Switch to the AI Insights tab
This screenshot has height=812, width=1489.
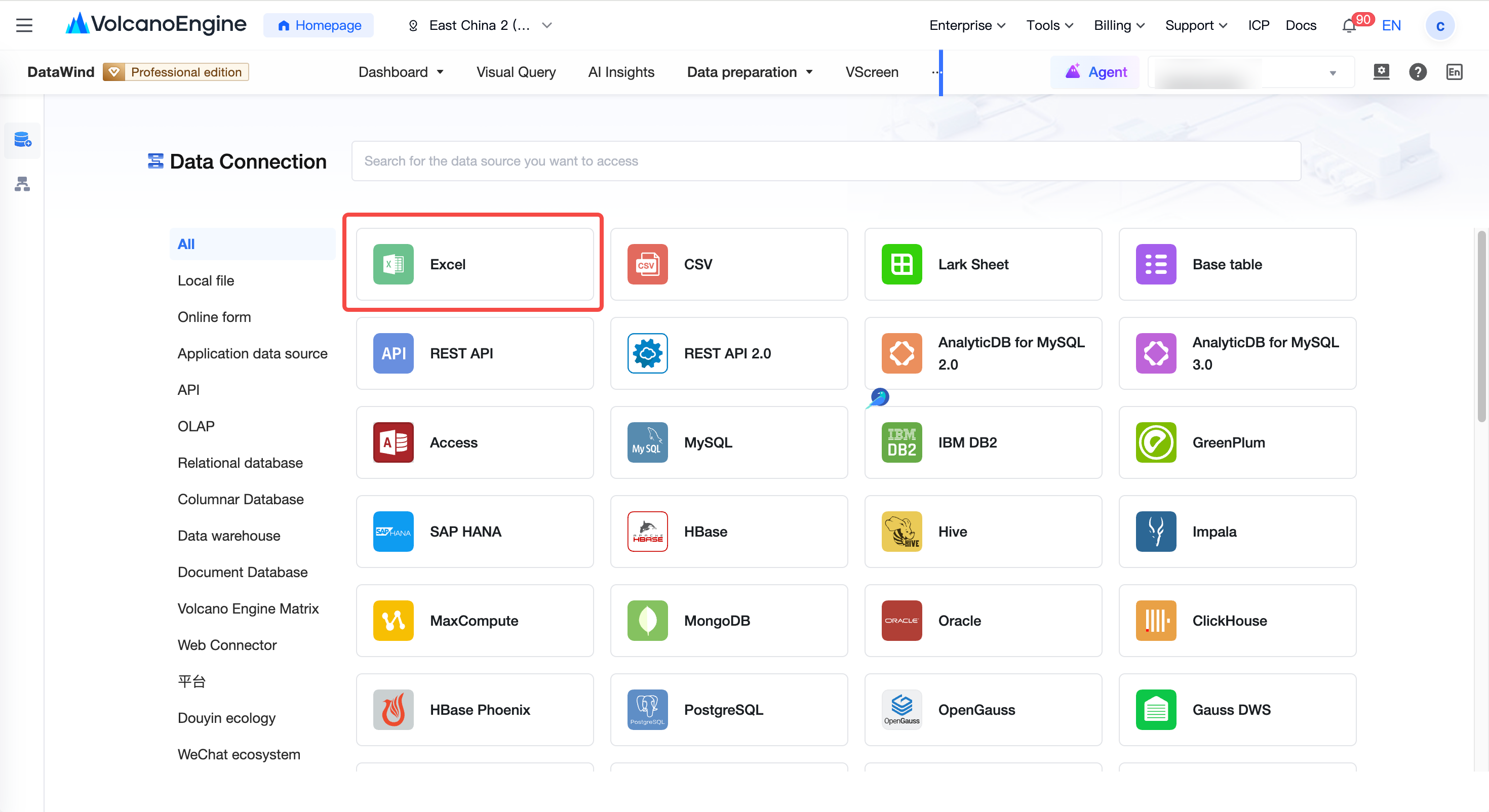click(621, 72)
